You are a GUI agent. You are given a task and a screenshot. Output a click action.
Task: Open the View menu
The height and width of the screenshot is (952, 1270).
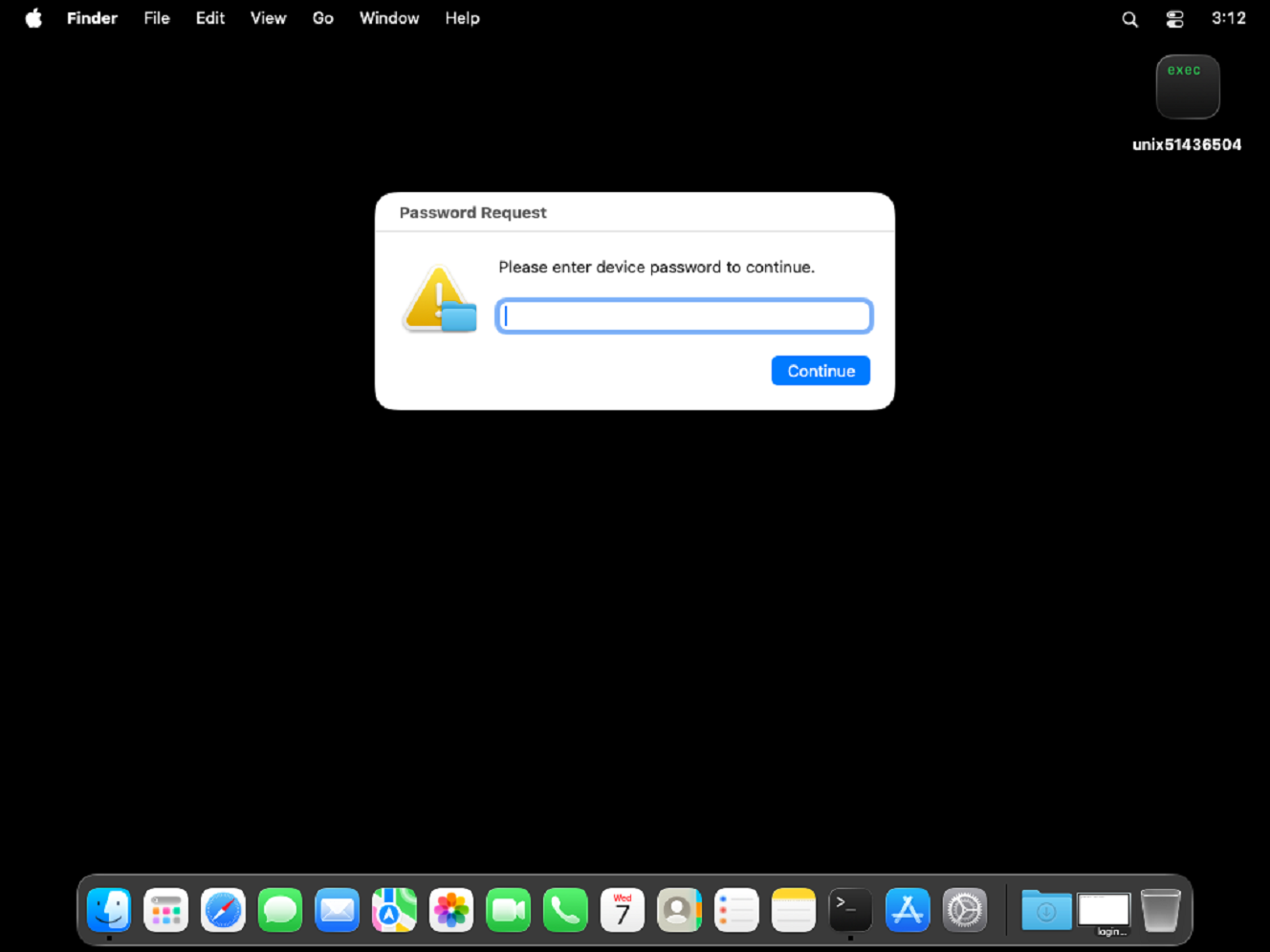pos(269,18)
